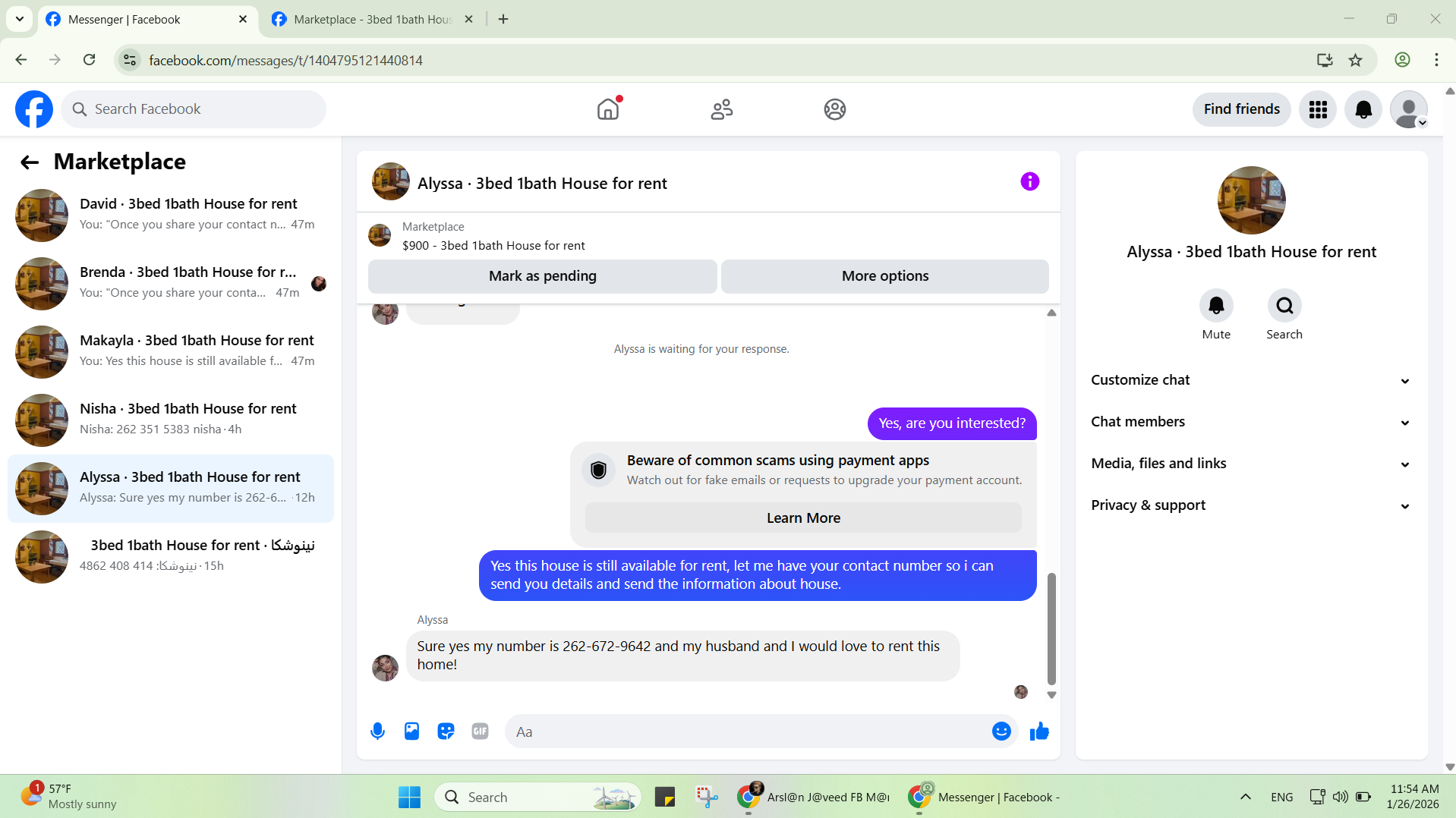The image size is (1456, 818).
Task: Click Learn More about scams
Action: 803,518
